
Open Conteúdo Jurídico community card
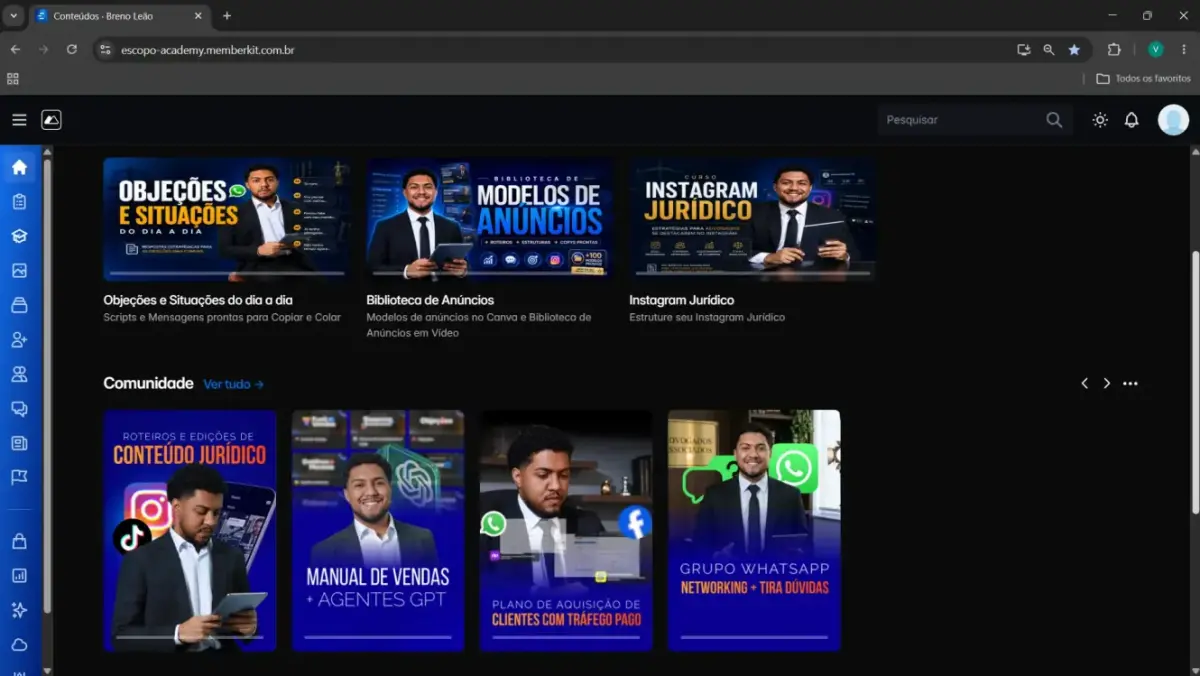(x=190, y=531)
